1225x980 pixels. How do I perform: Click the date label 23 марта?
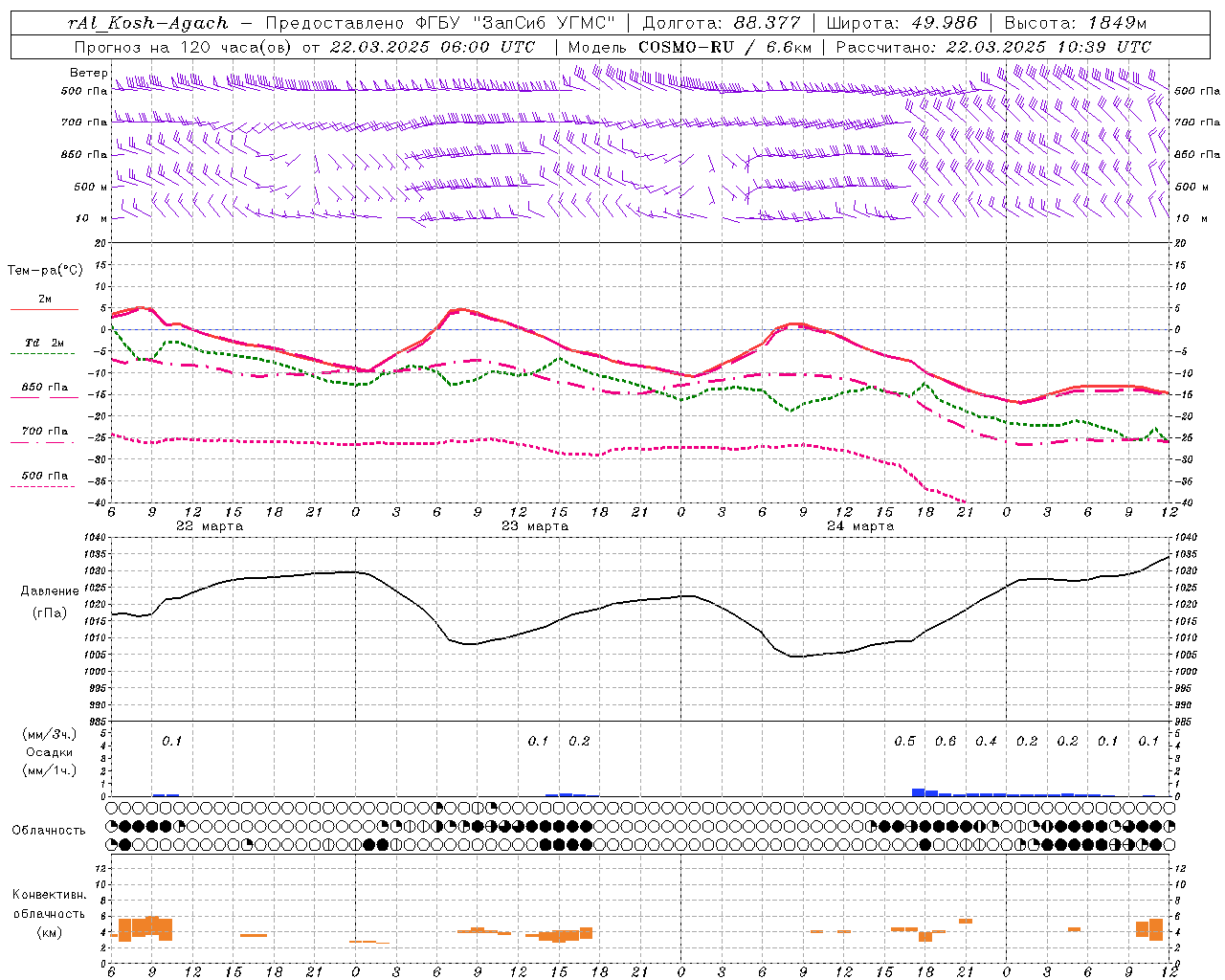click(x=535, y=526)
